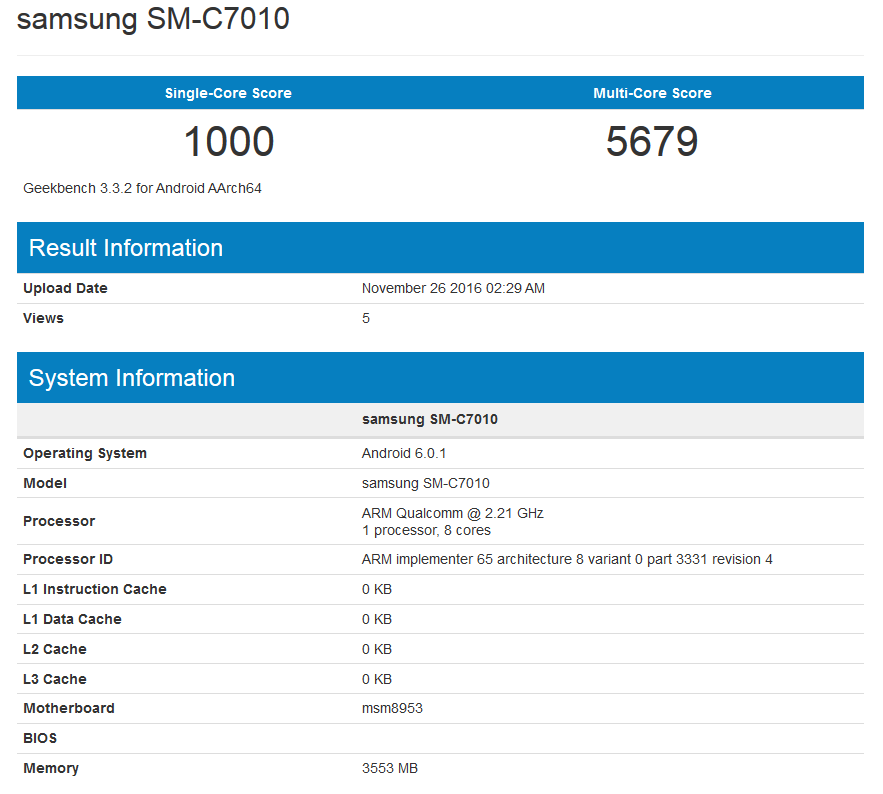Image resolution: width=883 pixels, height=794 pixels.
Task: Click the multi-core score value 5679
Action: (x=652, y=141)
